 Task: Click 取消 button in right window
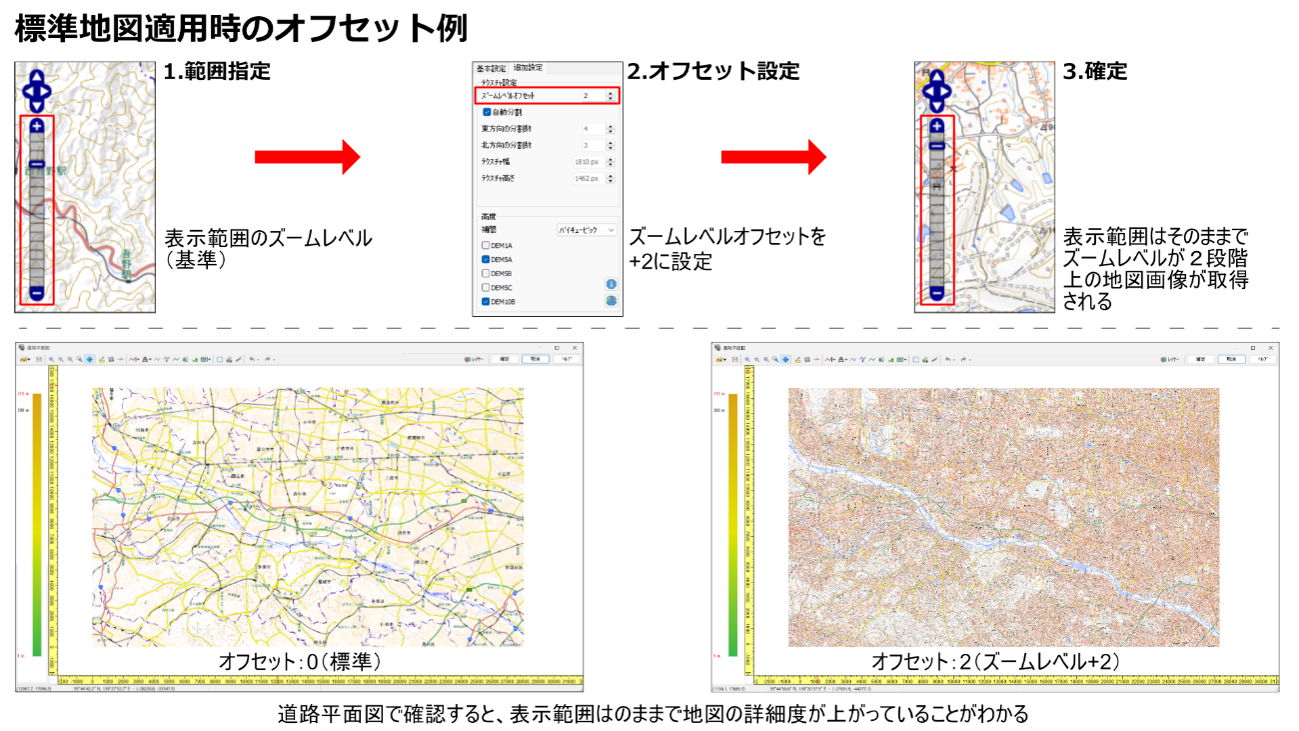tap(1230, 359)
